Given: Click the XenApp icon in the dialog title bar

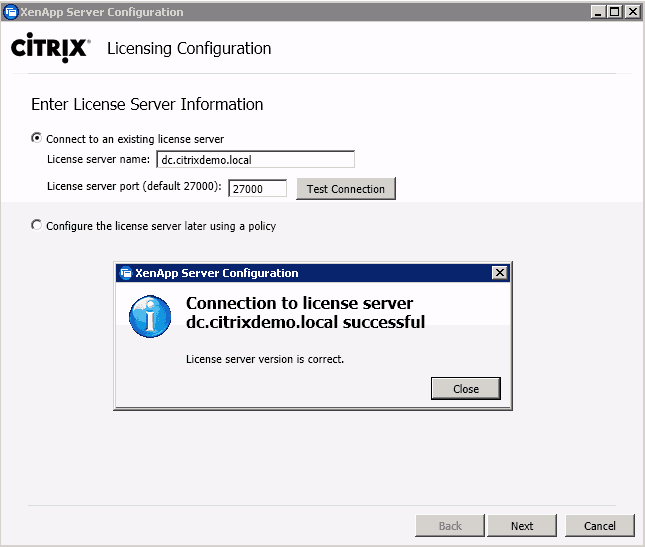Looking at the screenshot, I should tap(125, 273).
